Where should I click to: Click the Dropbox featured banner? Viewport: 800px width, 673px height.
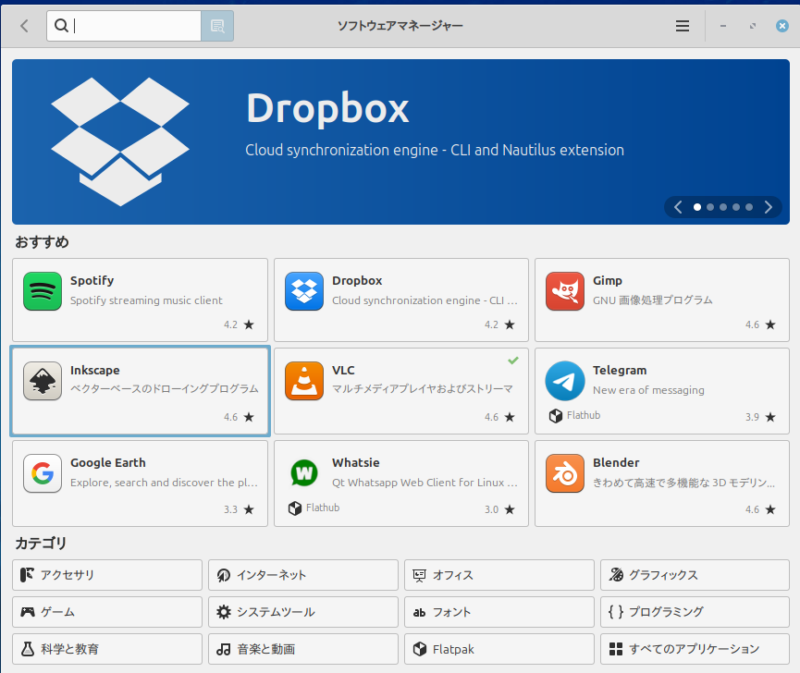coord(400,140)
